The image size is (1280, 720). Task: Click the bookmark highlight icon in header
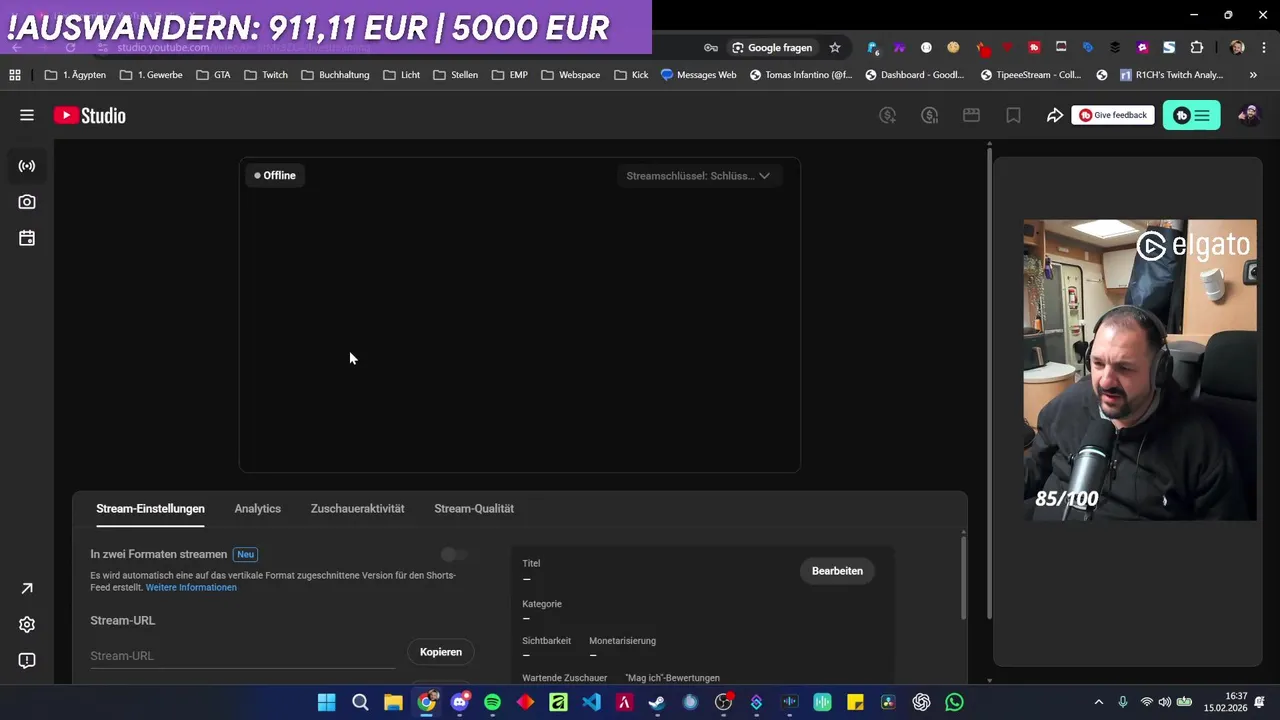pos(1013,115)
